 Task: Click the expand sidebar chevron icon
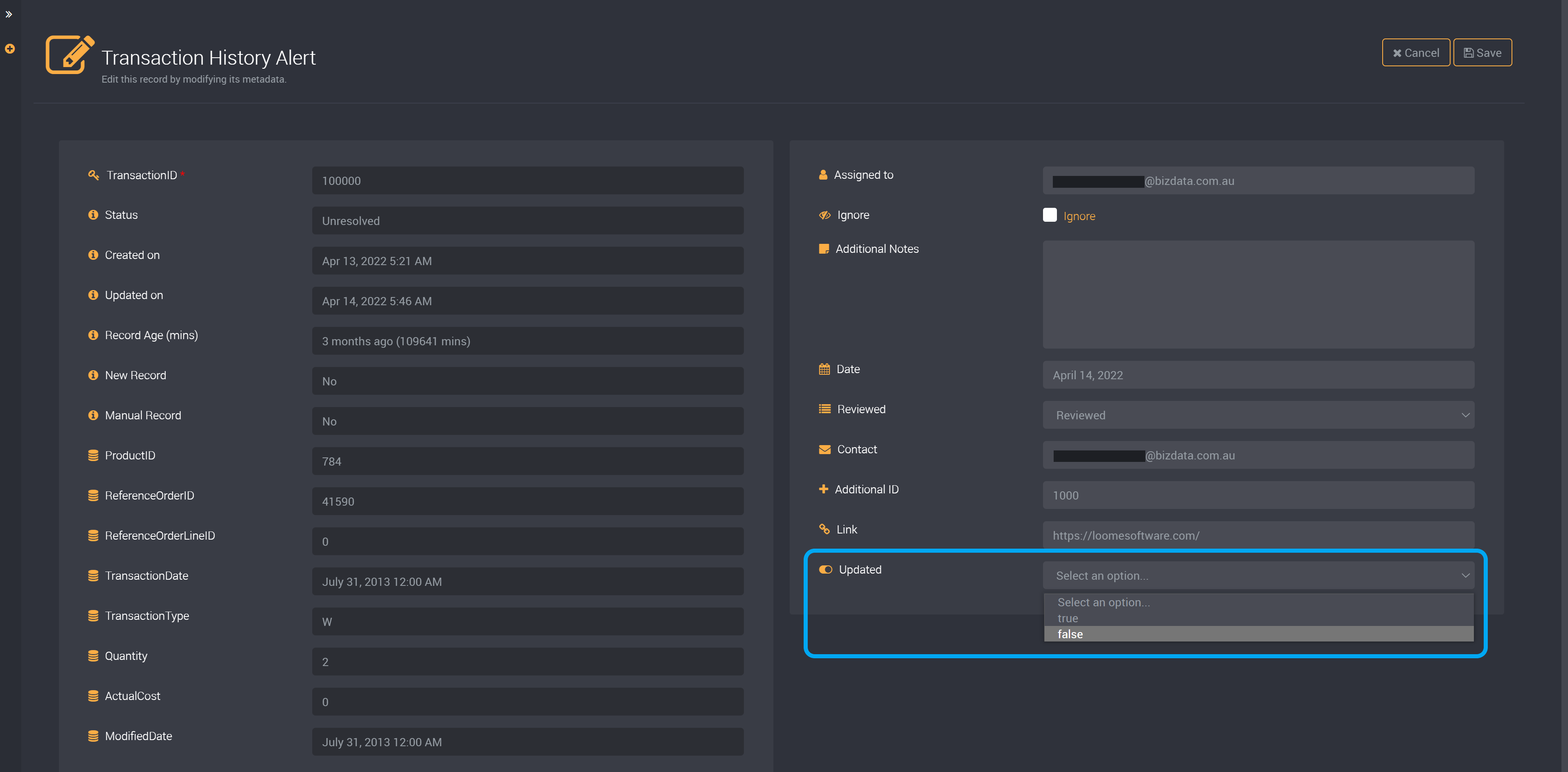[x=10, y=13]
